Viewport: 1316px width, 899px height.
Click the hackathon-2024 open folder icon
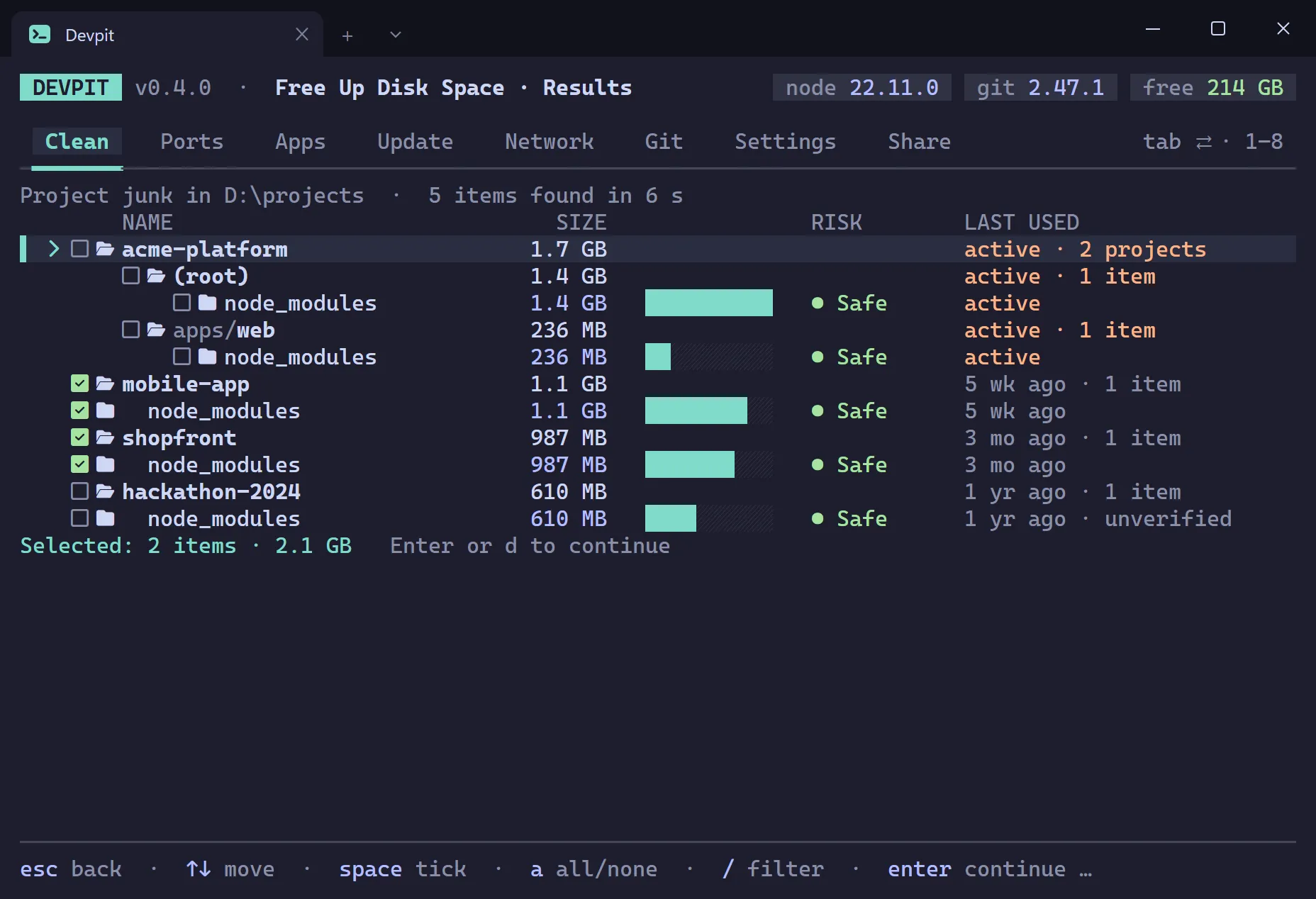click(x=105, y=491)
